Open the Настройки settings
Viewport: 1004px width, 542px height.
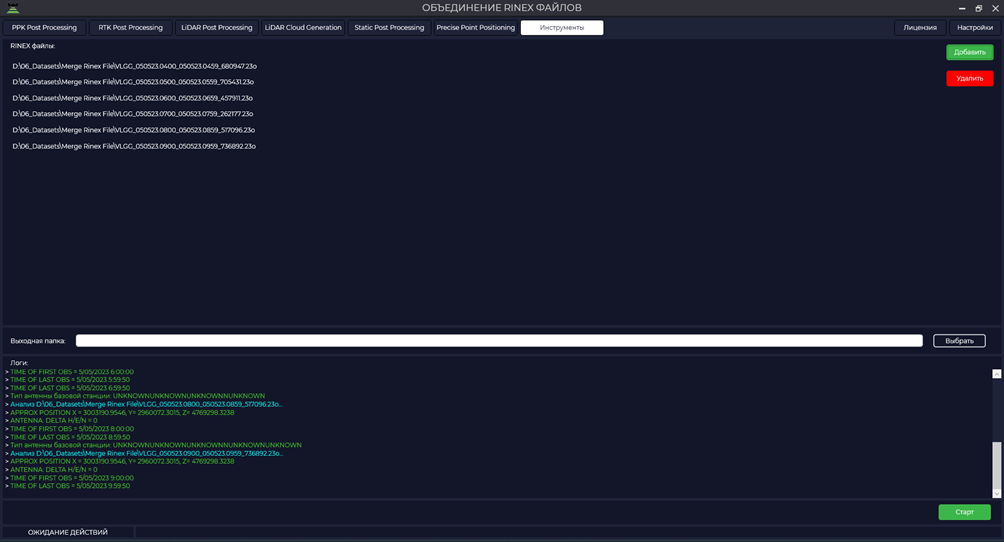[x=975, y=28]
